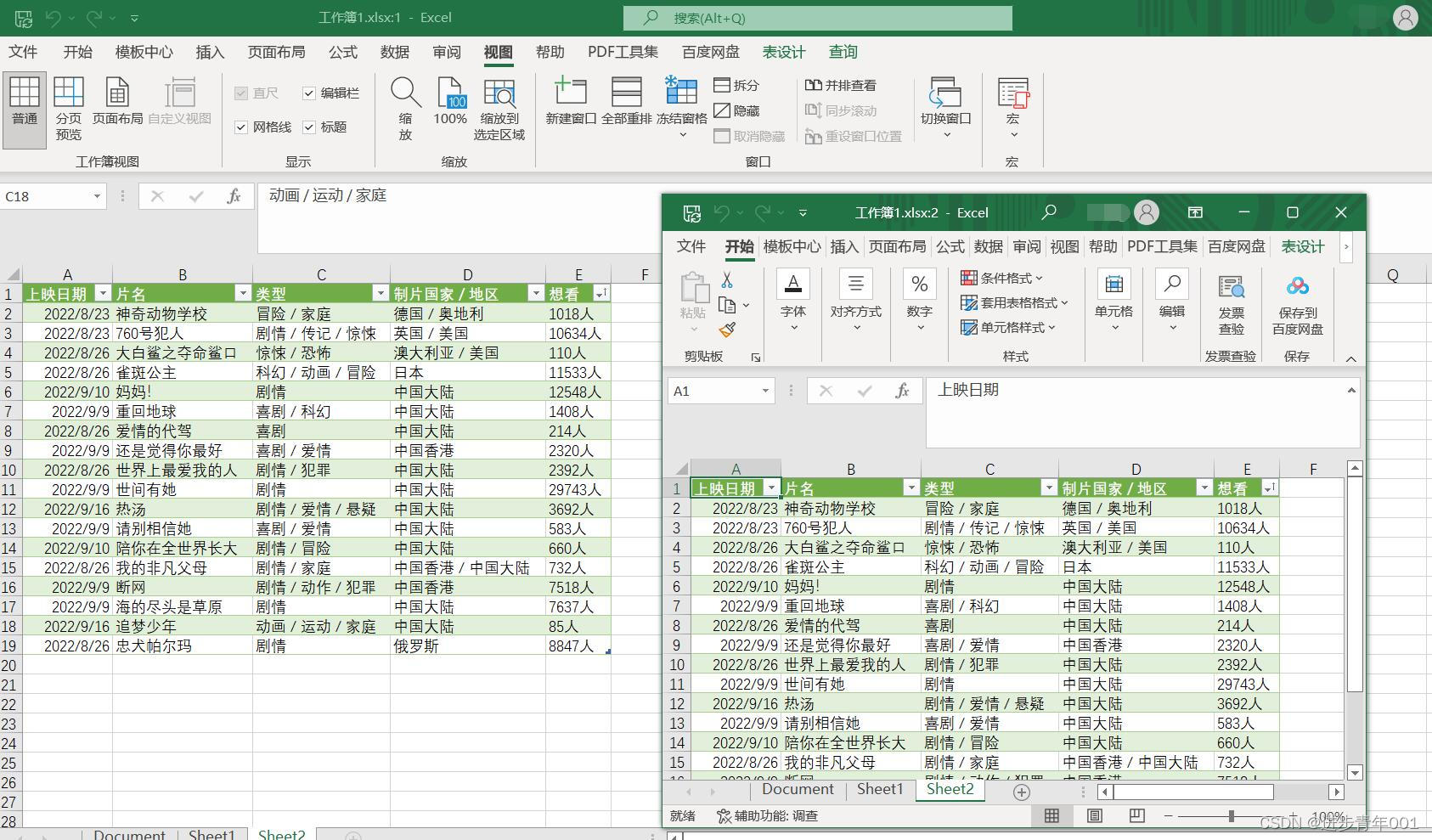This screenshot has height=840, width=1432.
Task: Click Cut scissors in second window
Action: [x=727, y=279]
